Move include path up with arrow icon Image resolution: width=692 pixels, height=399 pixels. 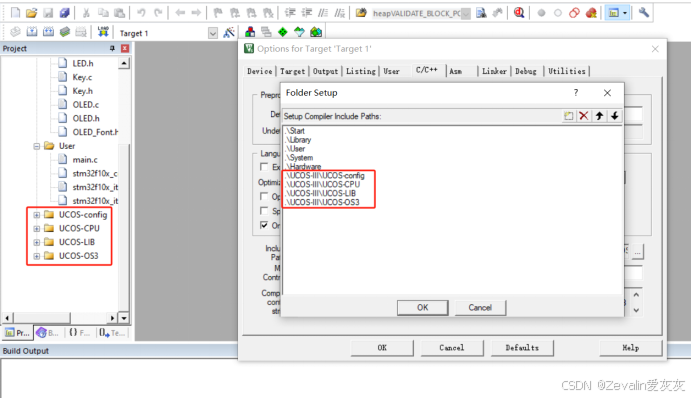599,116
